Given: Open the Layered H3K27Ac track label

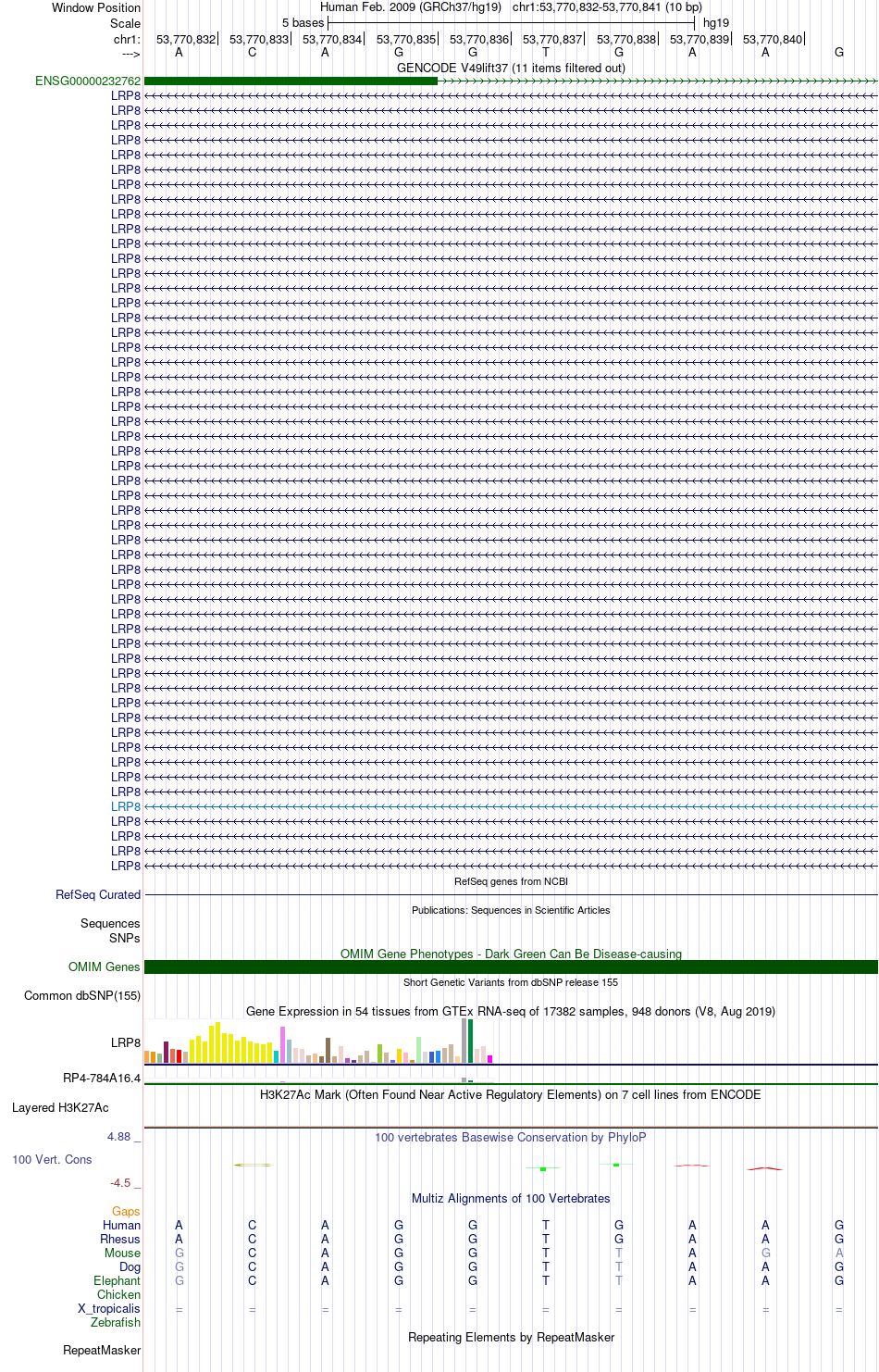Looking at the screenshot, I should coord(60,1108).
